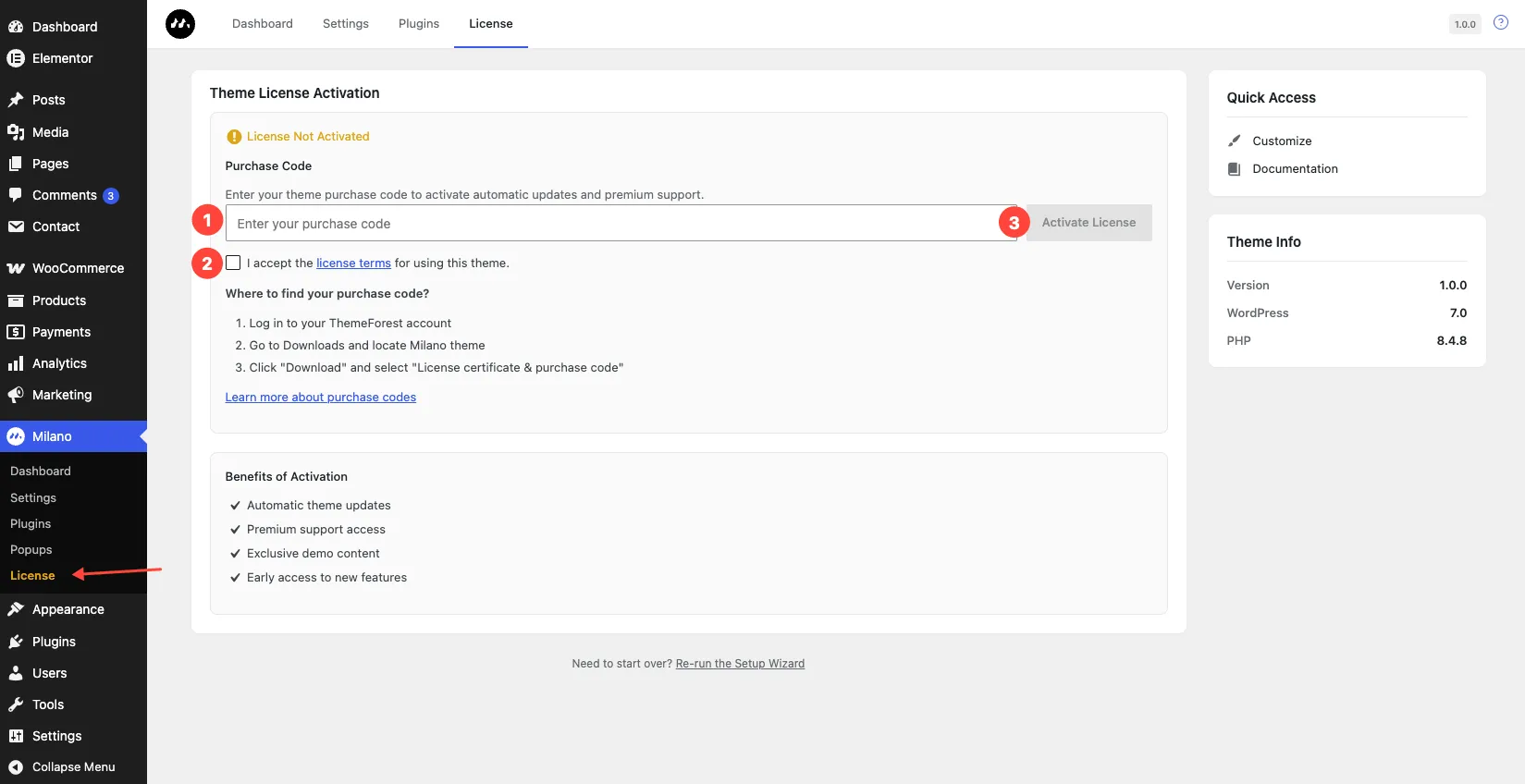Viewport: 1525px width, 784px height.
Task: Open Milano submenu Popups item
Action: [31, 549]
